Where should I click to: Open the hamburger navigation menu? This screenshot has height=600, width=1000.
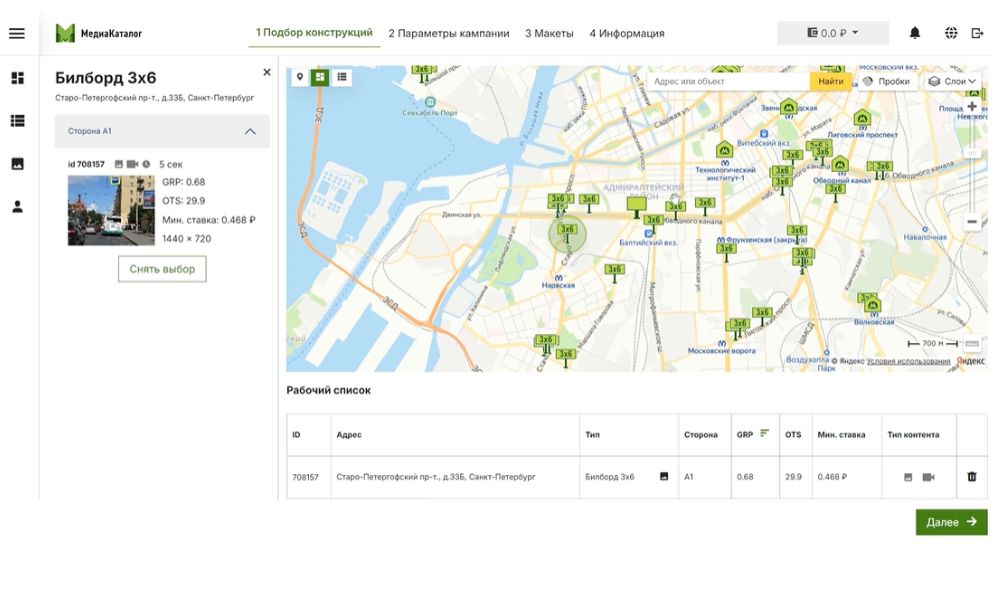(17, 33)
